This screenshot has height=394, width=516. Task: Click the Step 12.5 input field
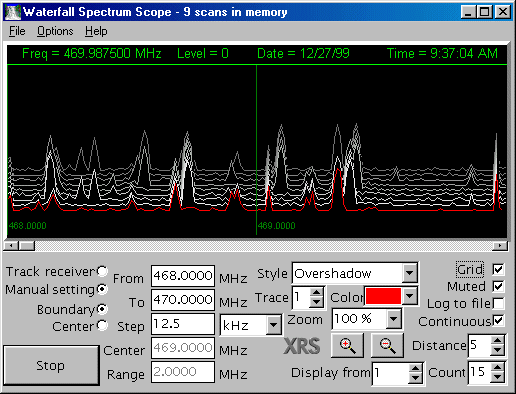(183, 324)
